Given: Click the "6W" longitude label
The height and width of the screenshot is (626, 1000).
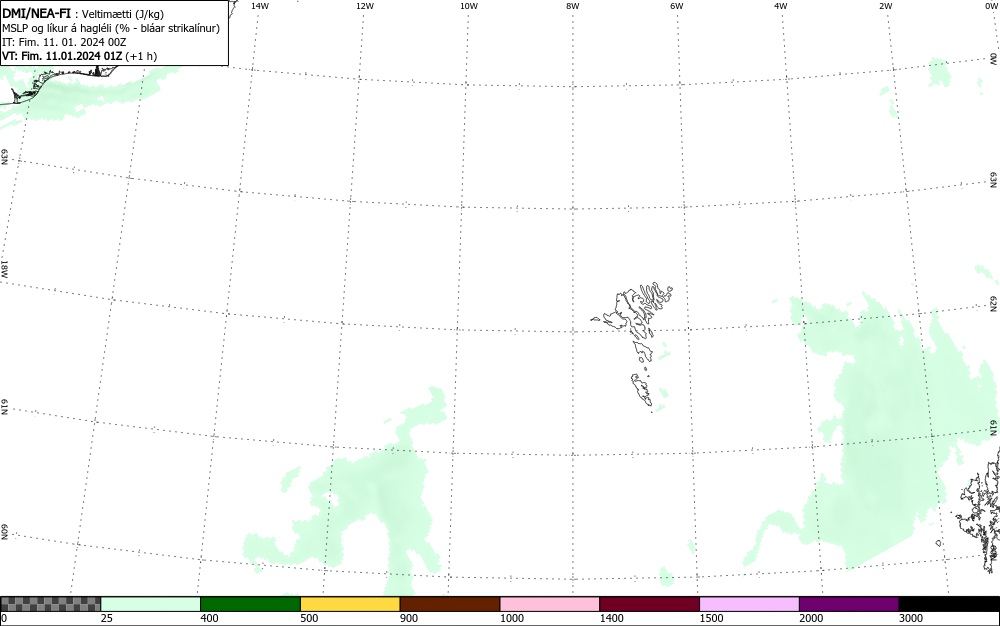Looking at the screenshot, I should [677, 6].
